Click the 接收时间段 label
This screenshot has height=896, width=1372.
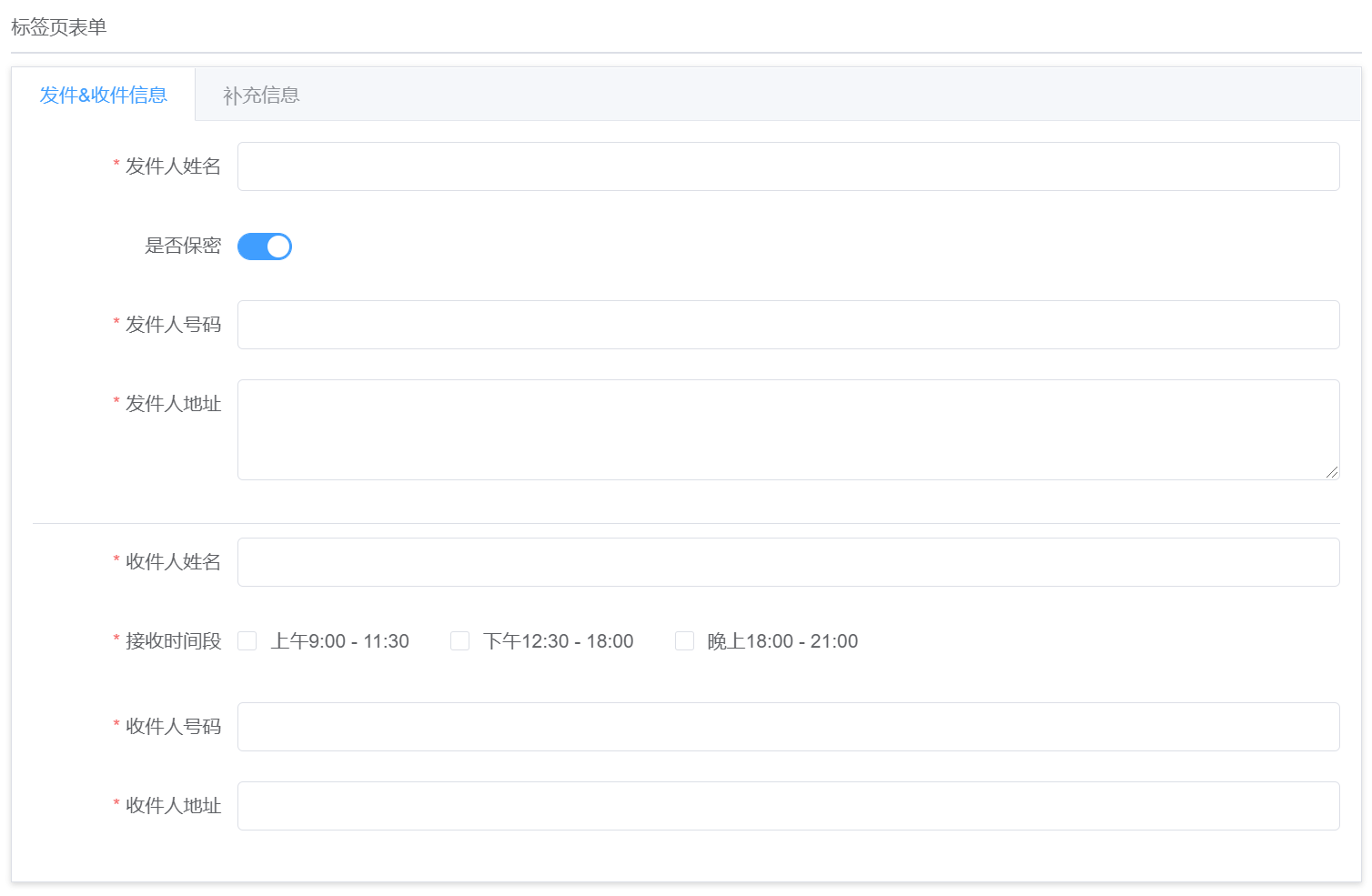[173, 641]
